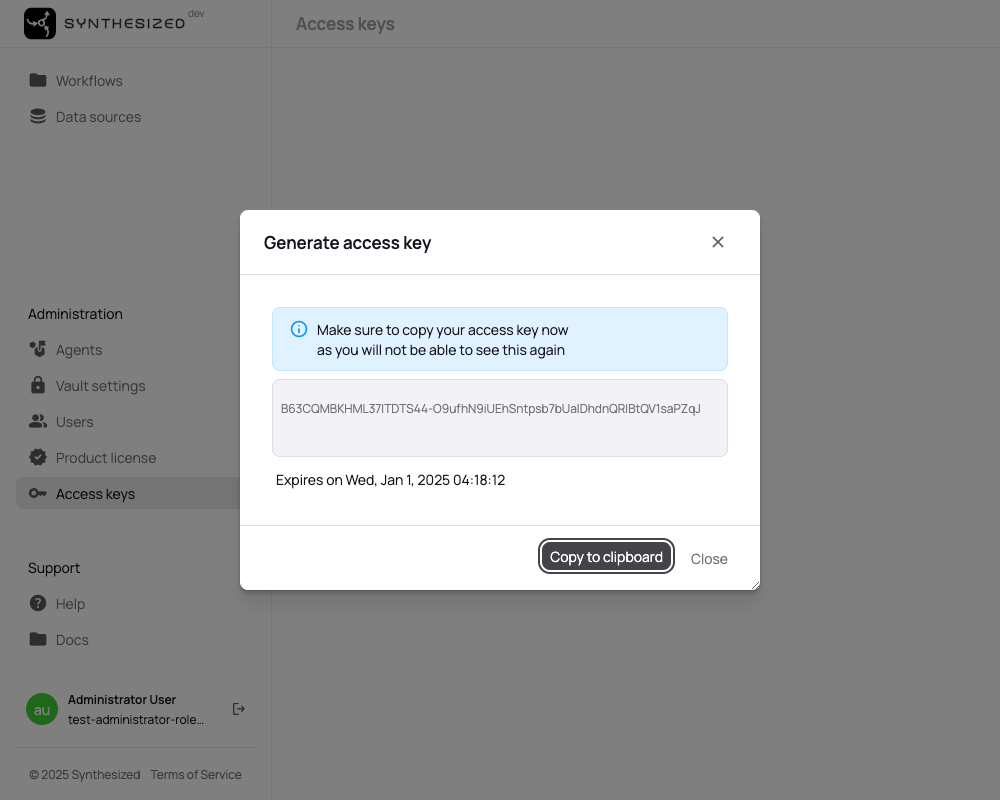Click the Data sources database icon
Screen dimensions: 1000x800
pyautogui.click(x=38, y=116)
